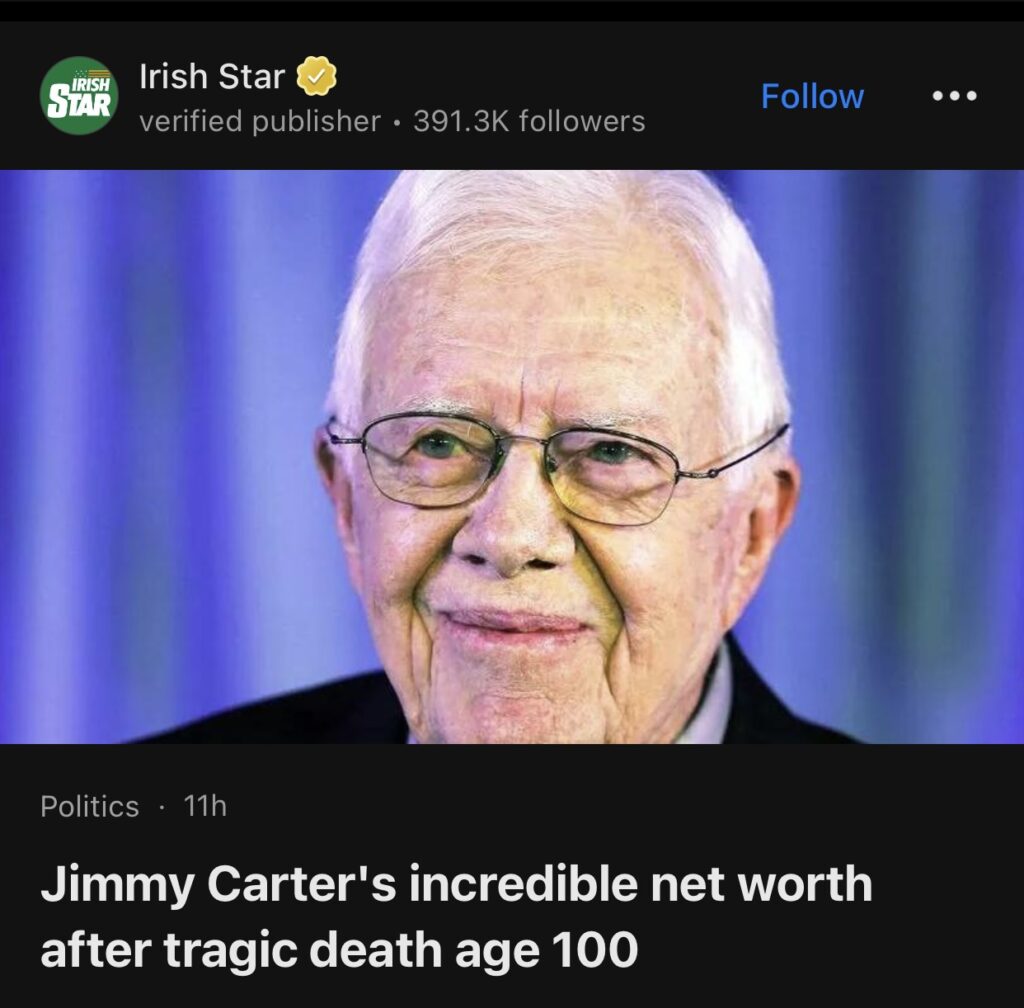
Task: Open the three-dot more options menu
Action: [954, 96]
